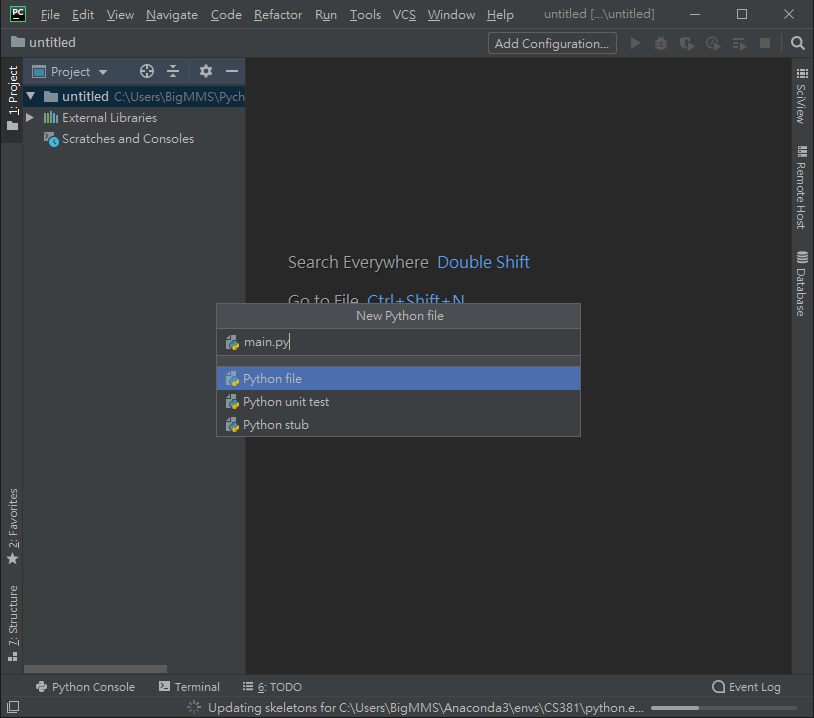
Task: Open the VCS menu
Action: (404, 15)
